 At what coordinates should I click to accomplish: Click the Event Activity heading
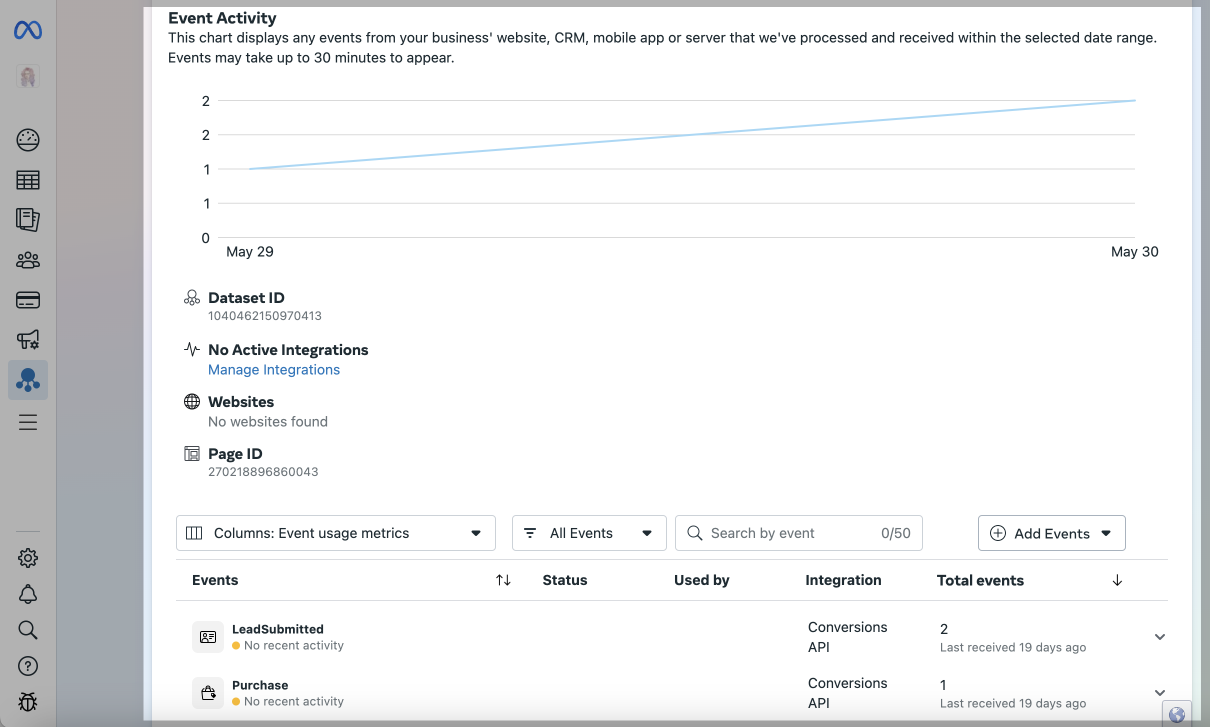tap(222, 18)
